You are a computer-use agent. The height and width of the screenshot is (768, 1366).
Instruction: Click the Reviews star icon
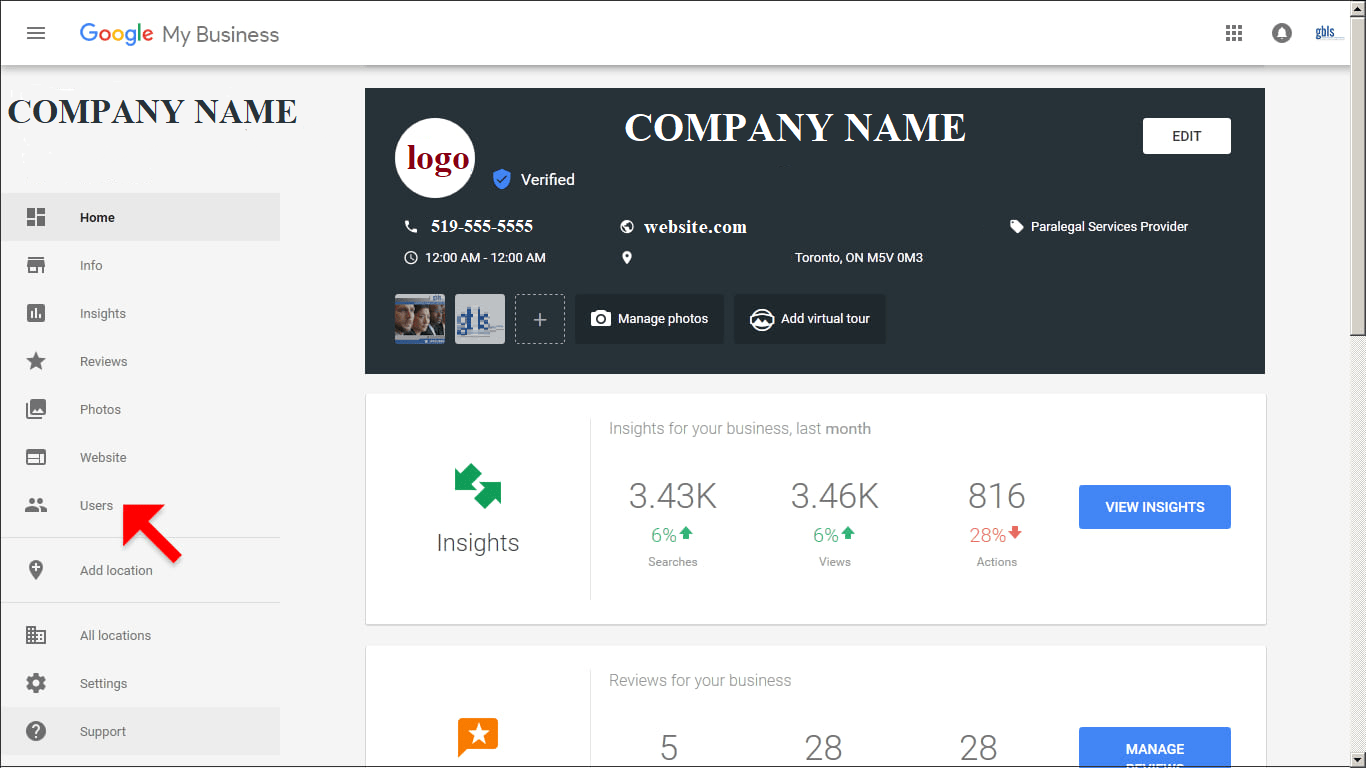tap(36, 361)
